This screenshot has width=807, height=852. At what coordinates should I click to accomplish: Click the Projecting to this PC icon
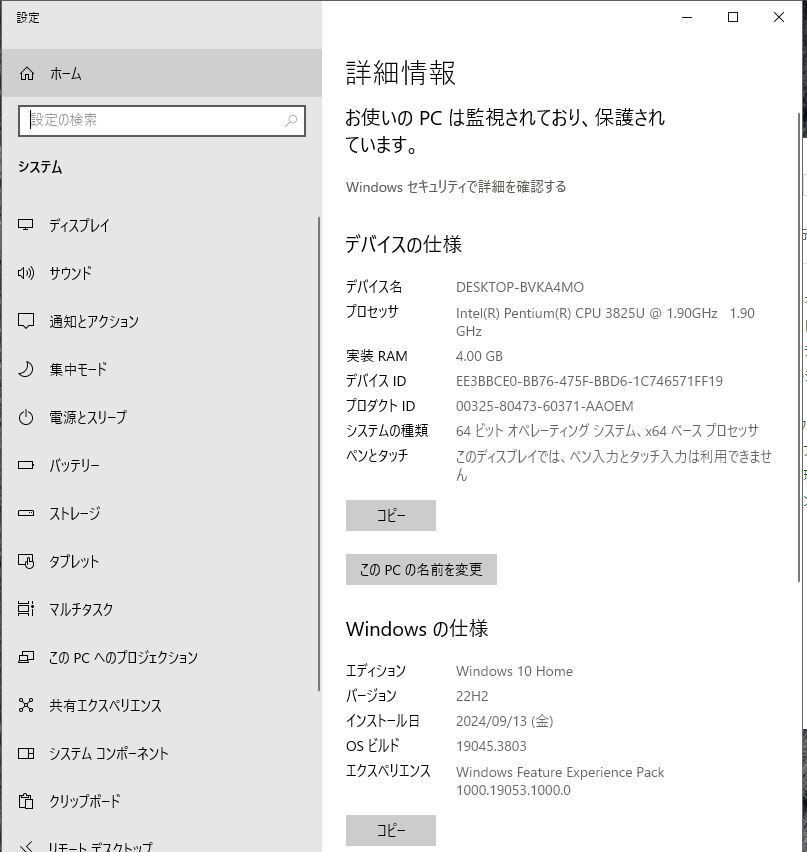(x=26, y=657)
